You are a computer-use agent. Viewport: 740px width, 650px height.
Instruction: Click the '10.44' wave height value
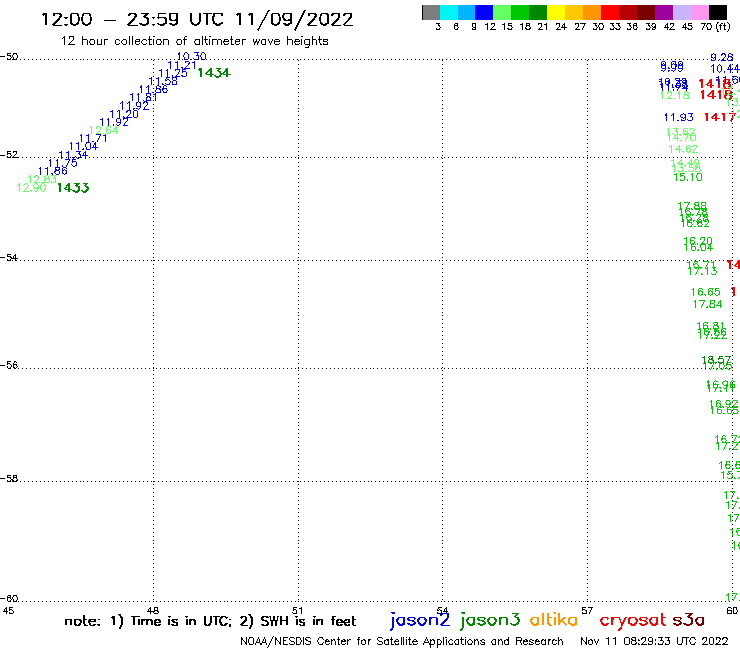click(x=725, y=69)
